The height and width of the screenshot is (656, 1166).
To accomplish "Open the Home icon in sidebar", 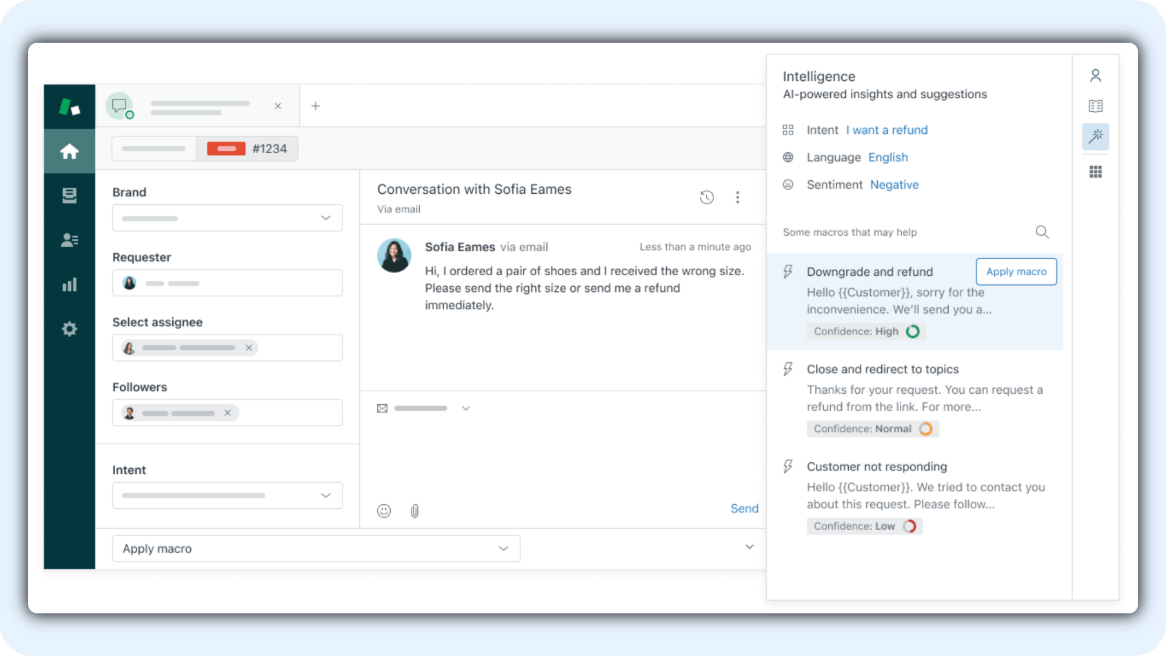I will point(69,151).
